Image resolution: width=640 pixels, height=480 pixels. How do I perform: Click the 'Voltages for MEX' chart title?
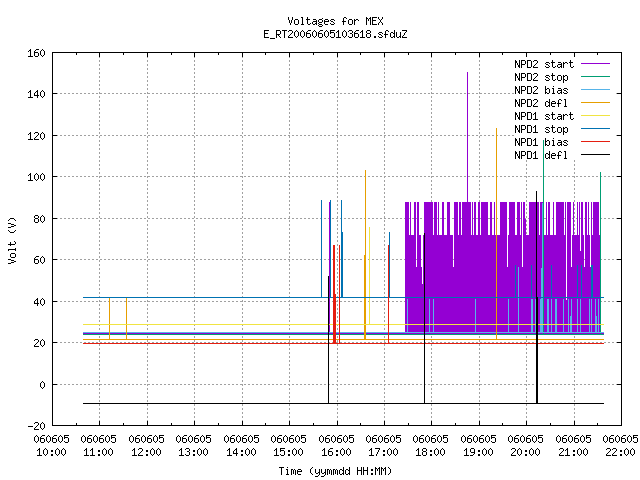click(335, 21)
